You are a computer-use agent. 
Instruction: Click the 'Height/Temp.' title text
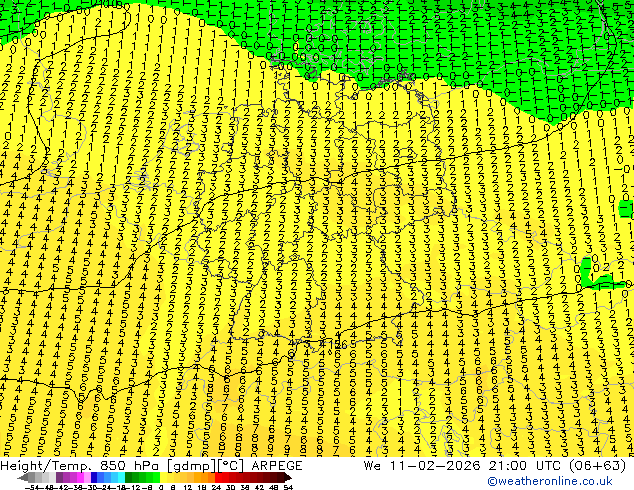tap(48, 466)
